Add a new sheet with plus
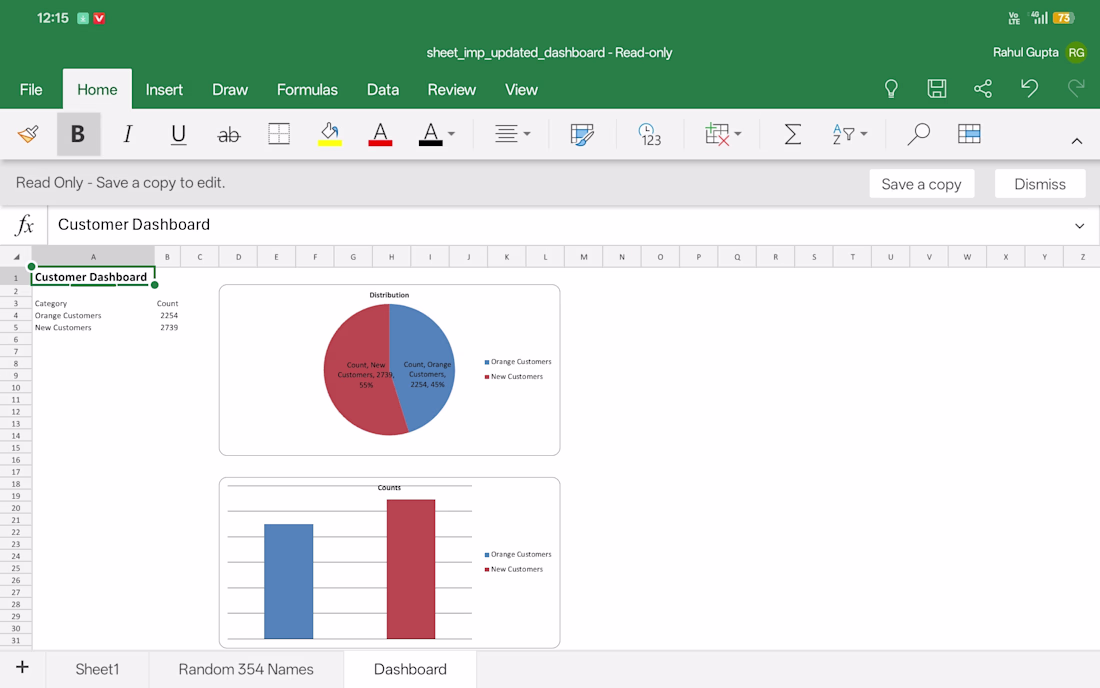 point(22,668)
